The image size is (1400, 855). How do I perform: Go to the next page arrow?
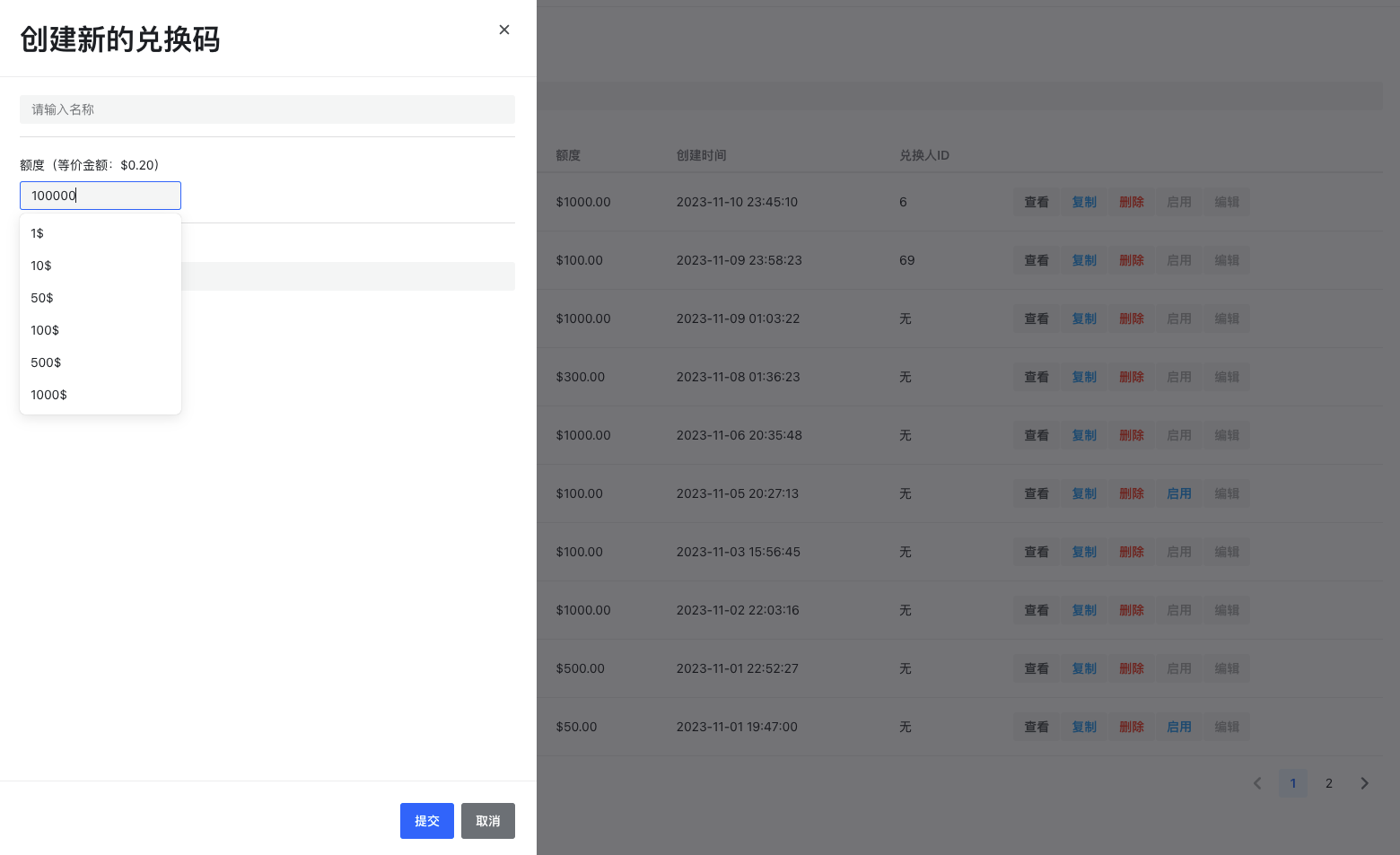point(1364,783)
